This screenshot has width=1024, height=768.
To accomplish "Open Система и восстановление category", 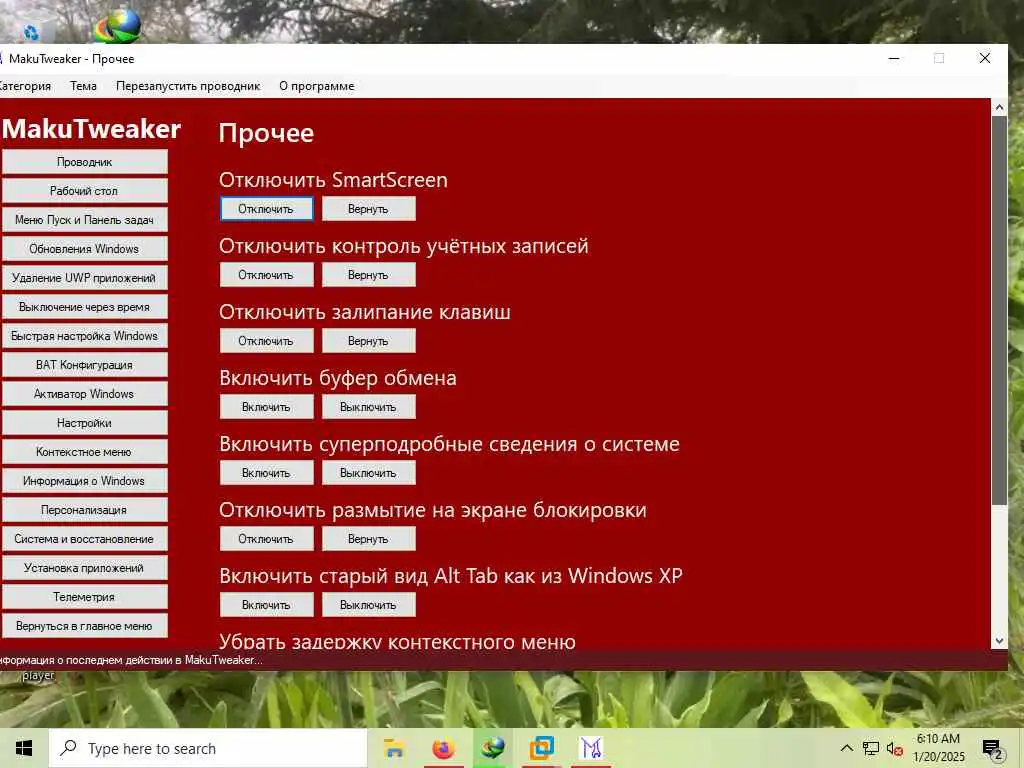I will 85,539.
